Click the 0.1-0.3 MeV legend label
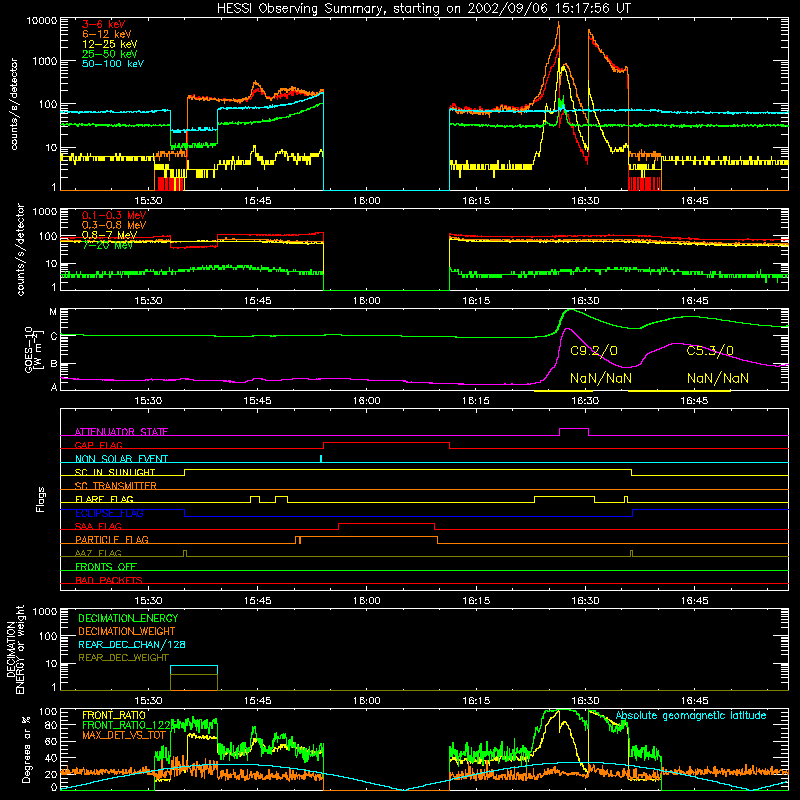 pyautogui.click(x=114, y=215)
